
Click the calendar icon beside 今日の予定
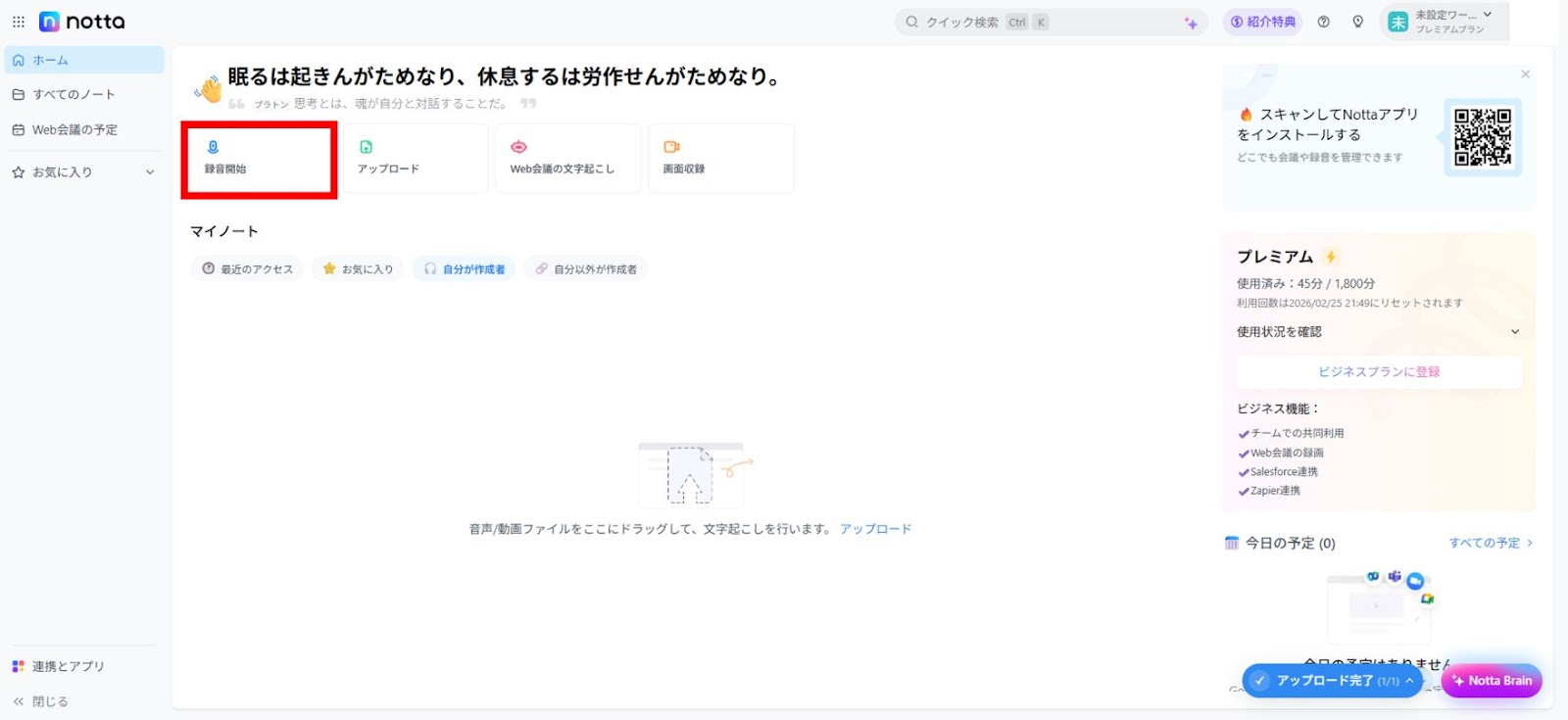pos(1232,543)
